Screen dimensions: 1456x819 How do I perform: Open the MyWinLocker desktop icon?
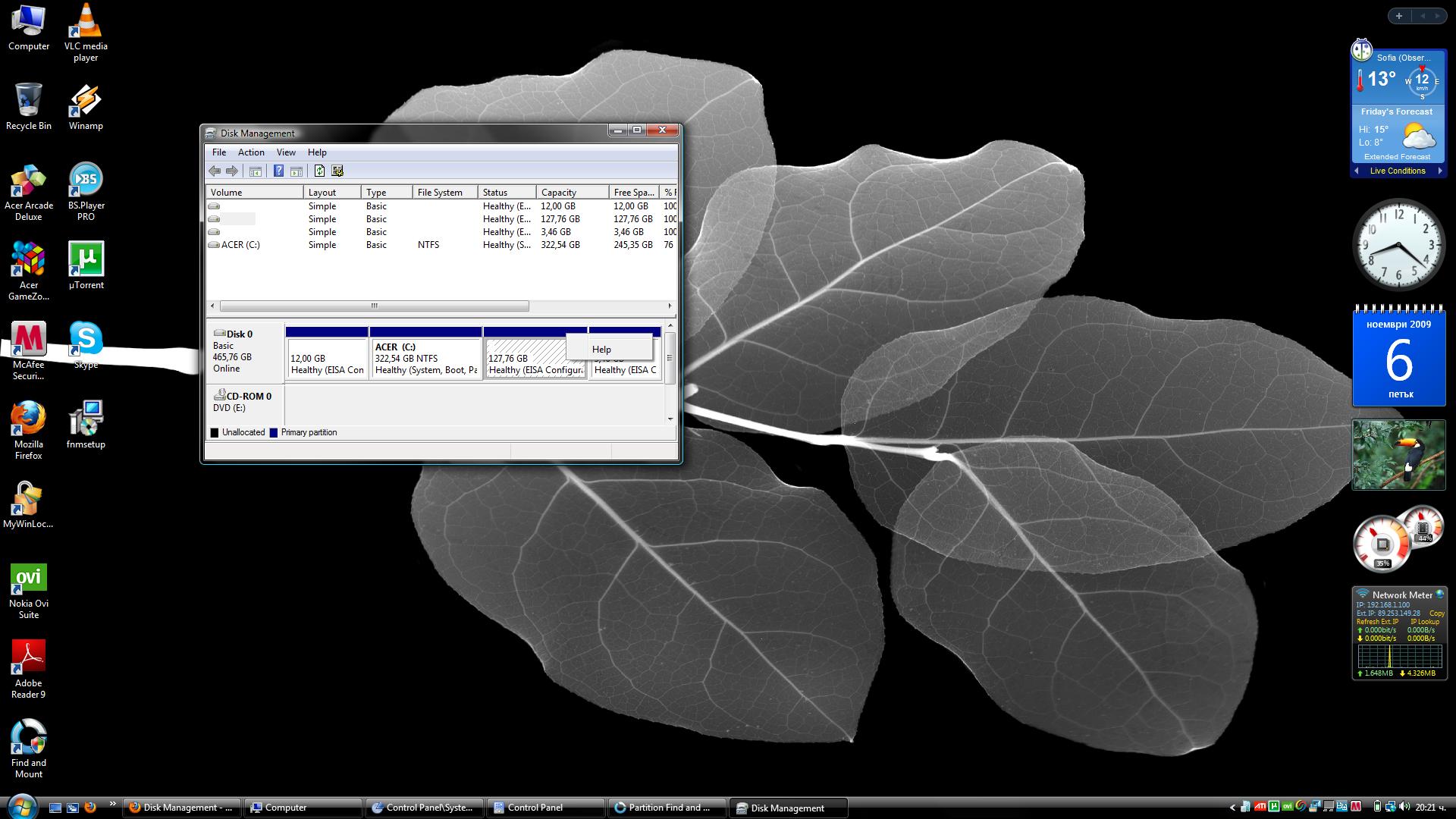[29, 505]
